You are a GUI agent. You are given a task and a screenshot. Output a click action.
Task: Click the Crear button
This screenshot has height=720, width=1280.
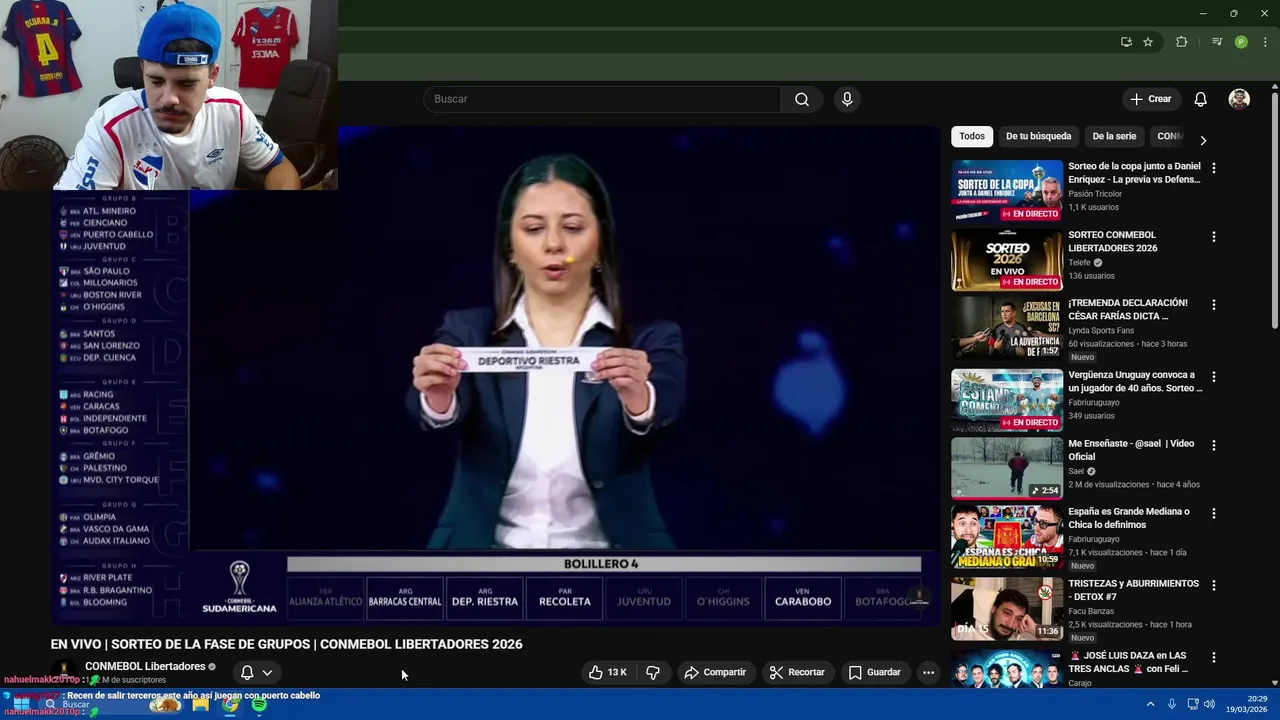1151,99
